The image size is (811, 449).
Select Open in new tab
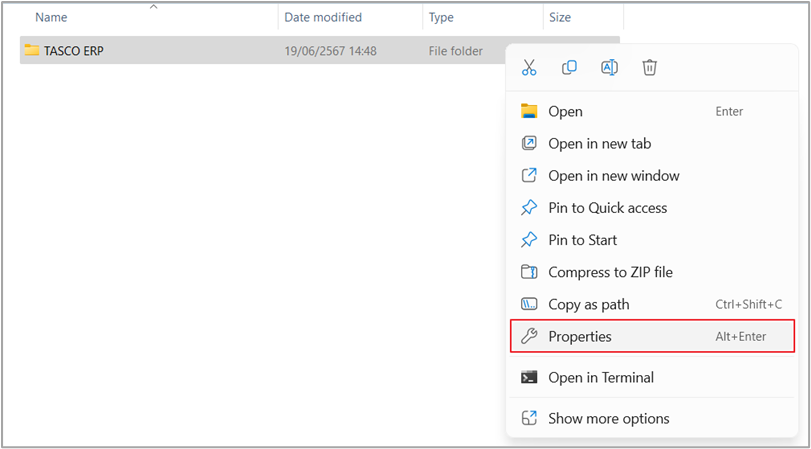click(599, 144)
